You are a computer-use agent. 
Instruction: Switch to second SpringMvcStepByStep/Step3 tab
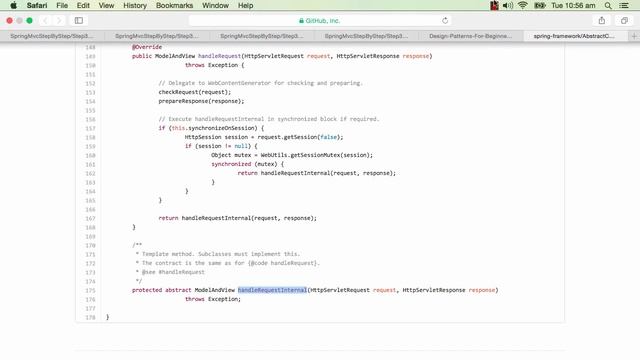(x=157, y=36)
